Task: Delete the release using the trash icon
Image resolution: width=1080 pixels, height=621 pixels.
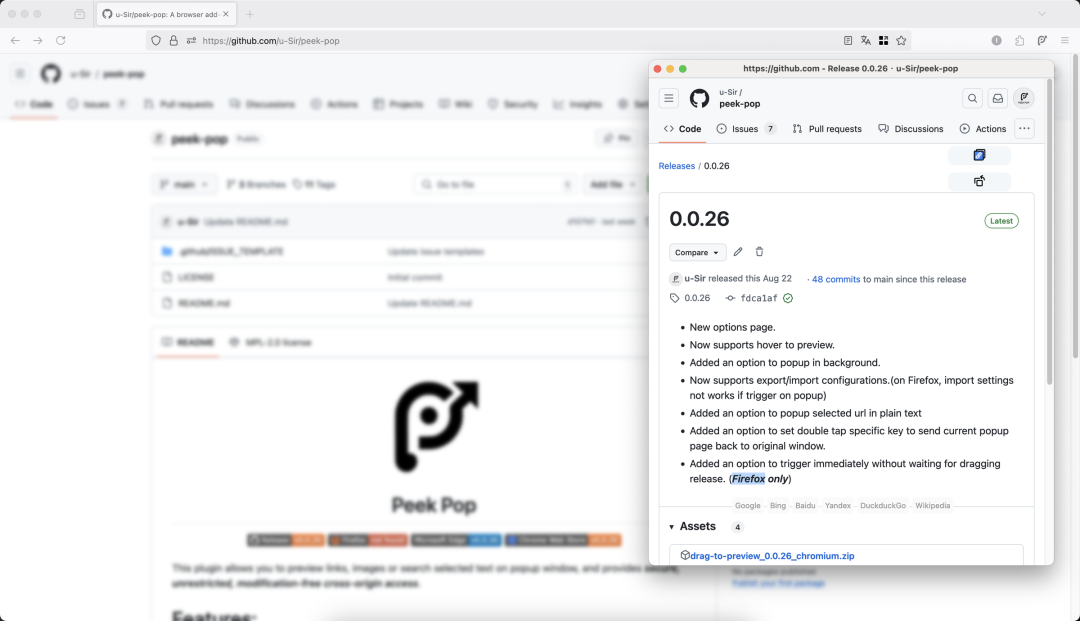Action: click(759, 252)
